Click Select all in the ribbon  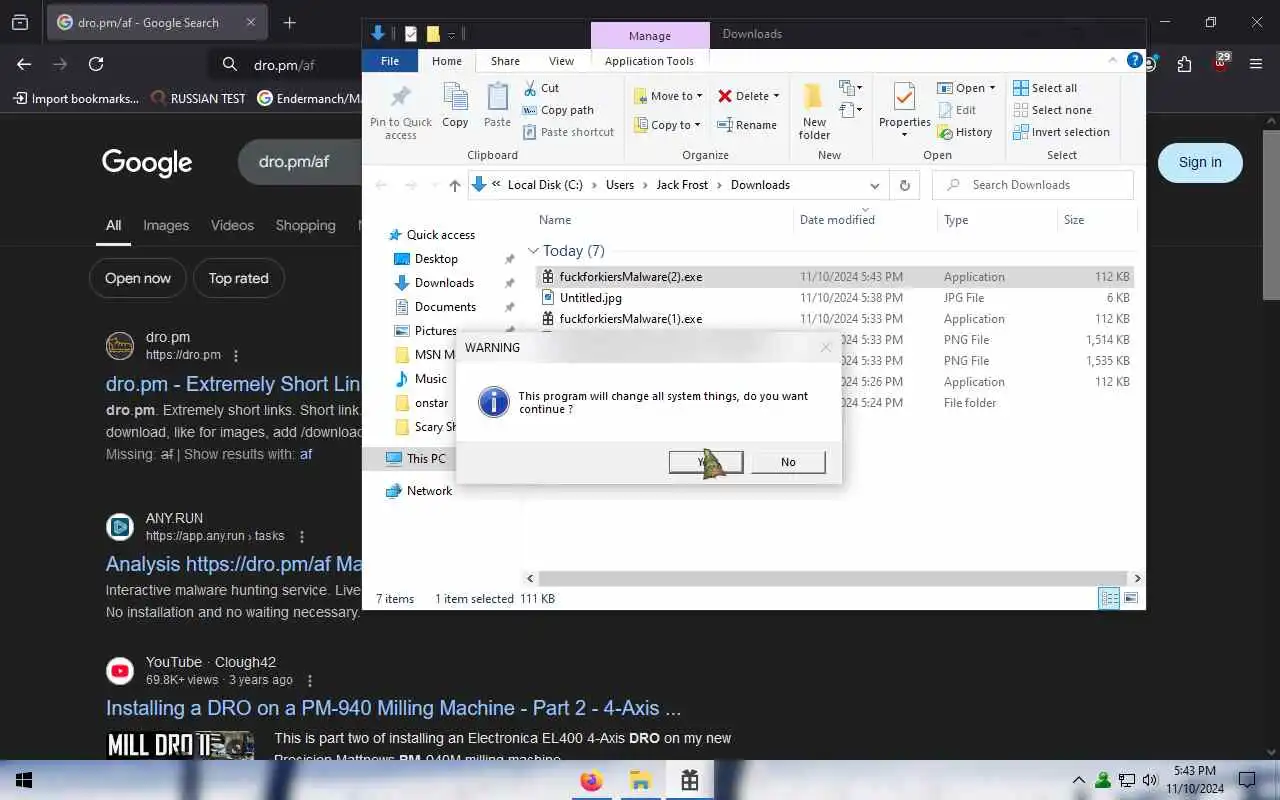point(1045,88)
